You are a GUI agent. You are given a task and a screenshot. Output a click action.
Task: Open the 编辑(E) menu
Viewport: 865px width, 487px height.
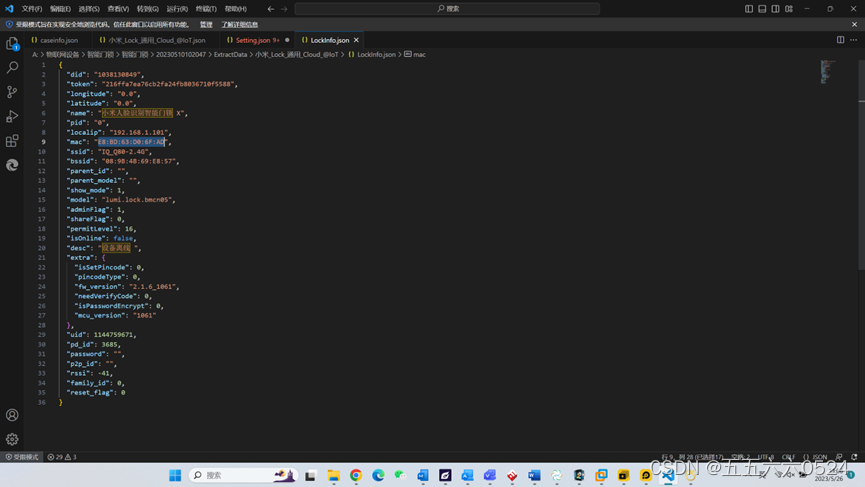(60, 9)
